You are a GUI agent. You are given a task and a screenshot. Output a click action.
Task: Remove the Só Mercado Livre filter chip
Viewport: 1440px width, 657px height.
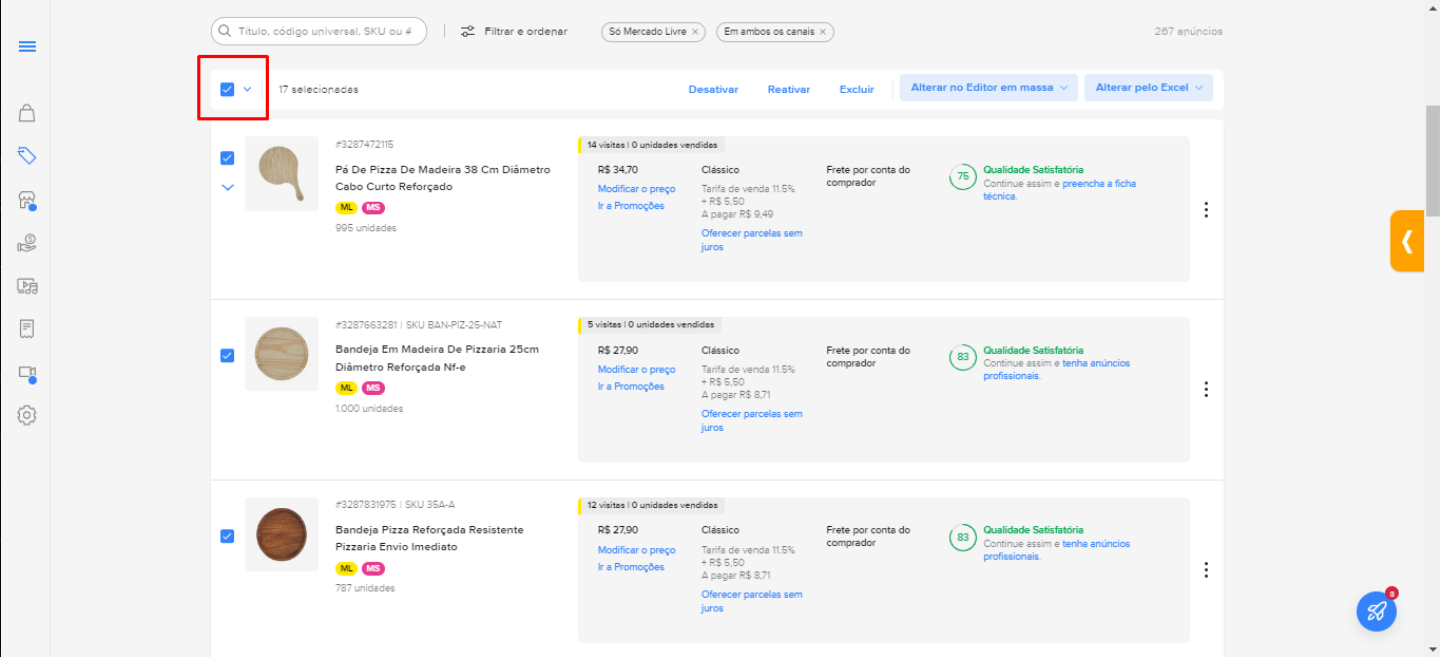(696, 31)
